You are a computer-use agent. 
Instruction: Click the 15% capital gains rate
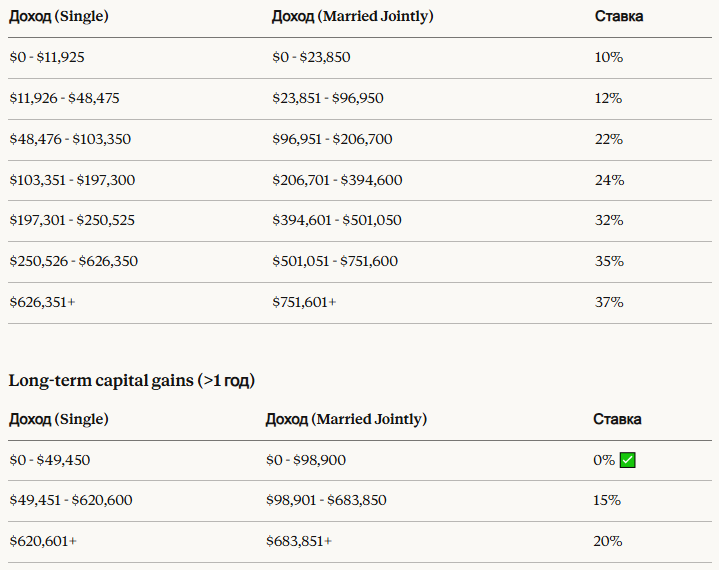point(607,500)
